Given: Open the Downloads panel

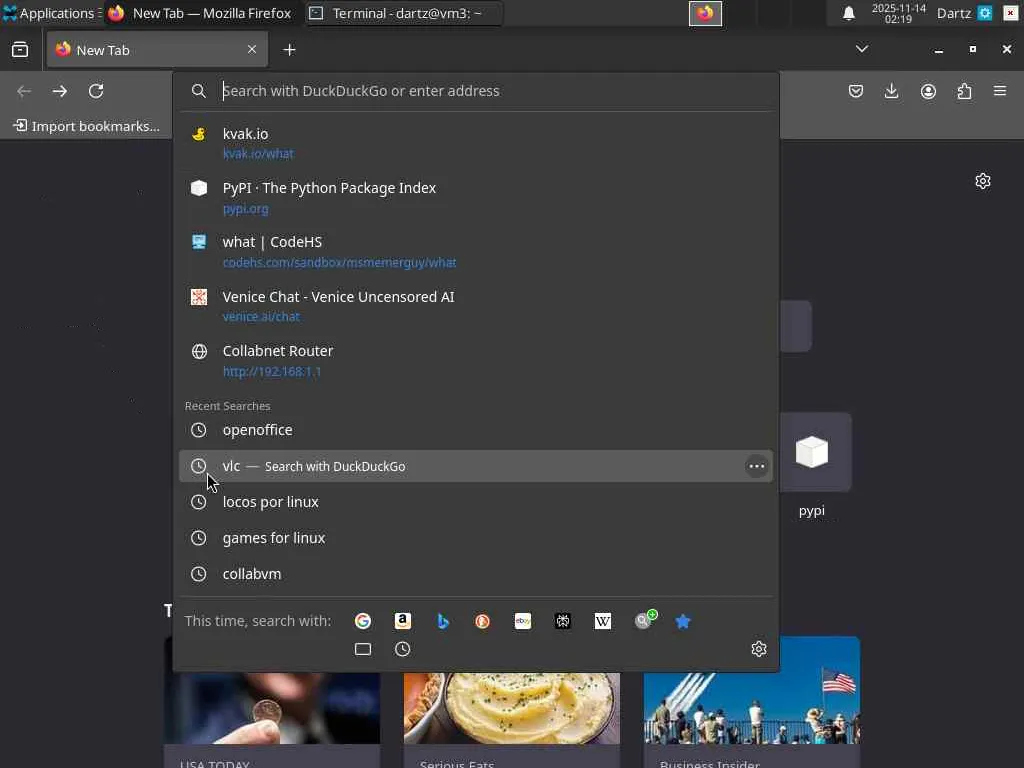Looking at the screenshot, I should (891, 91).
